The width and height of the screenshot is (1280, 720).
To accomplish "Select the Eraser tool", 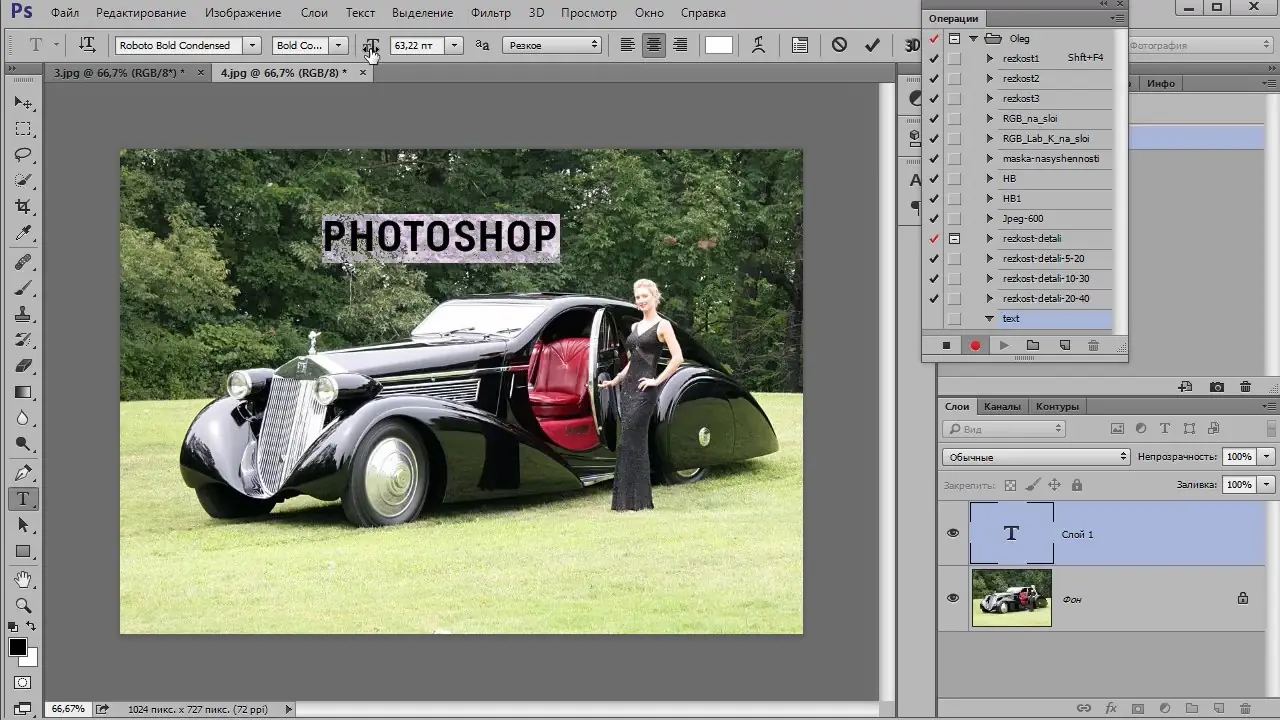I will [x=23, y=366].
